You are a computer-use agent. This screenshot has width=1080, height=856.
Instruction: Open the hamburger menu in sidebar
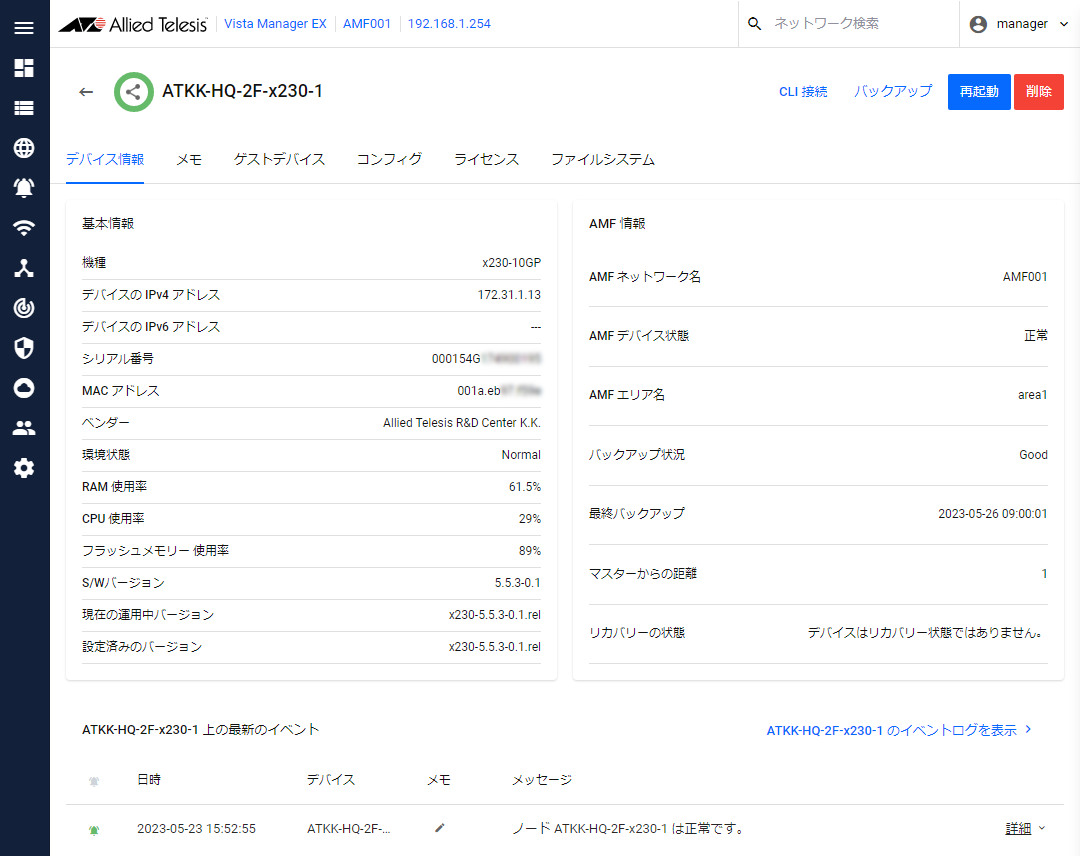tap(24, 27)
